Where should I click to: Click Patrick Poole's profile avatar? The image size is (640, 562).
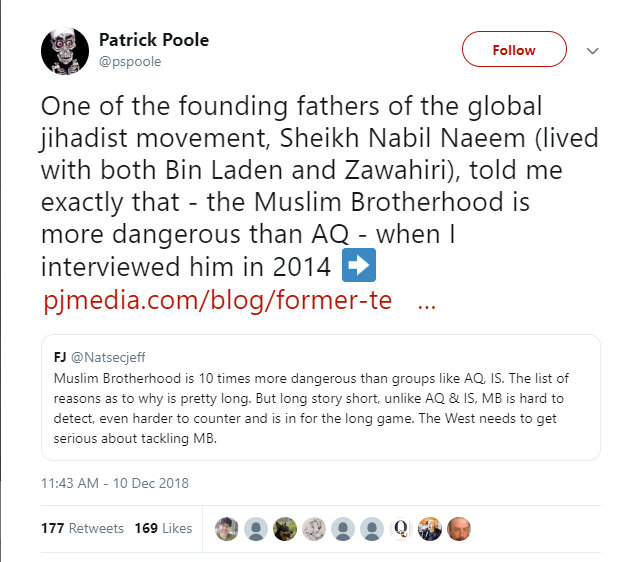[x=65, y=49]
